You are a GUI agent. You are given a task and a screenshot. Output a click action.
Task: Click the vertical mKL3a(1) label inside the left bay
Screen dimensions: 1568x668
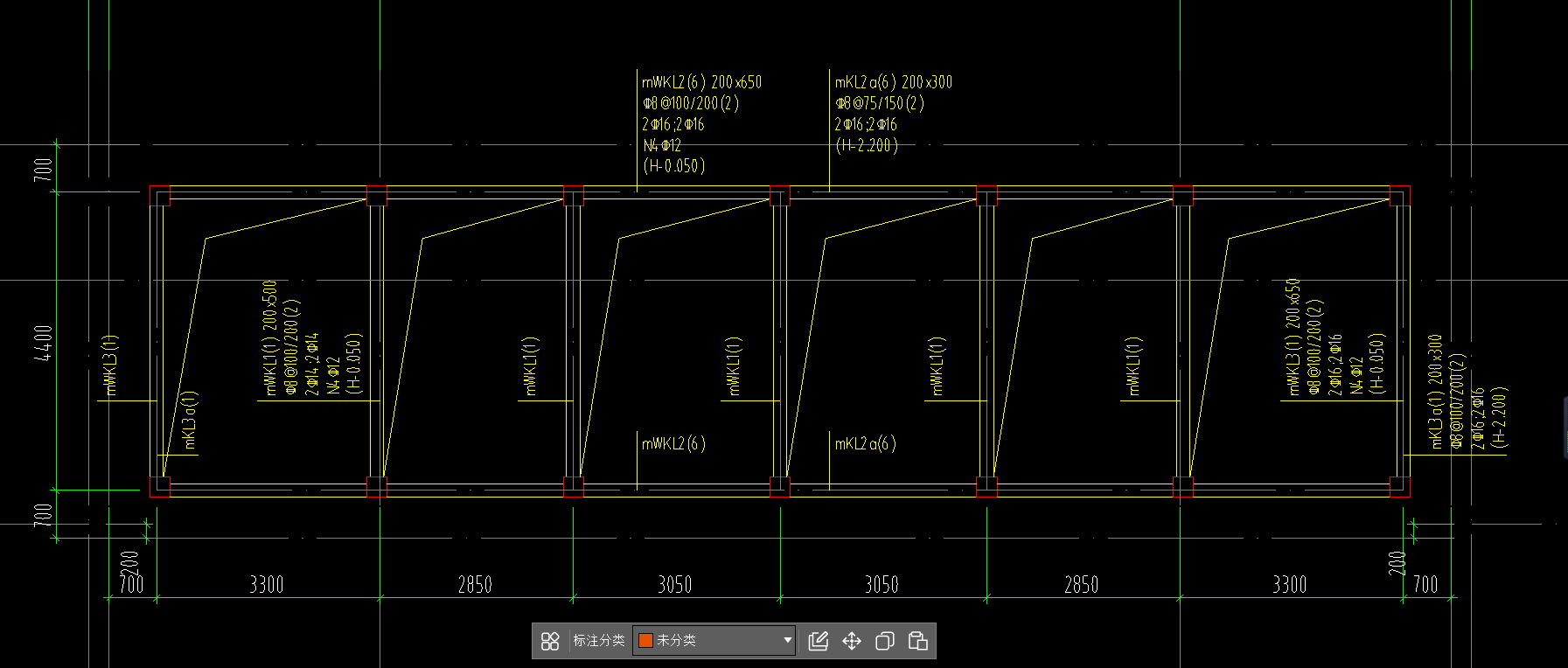pos(190,420)
